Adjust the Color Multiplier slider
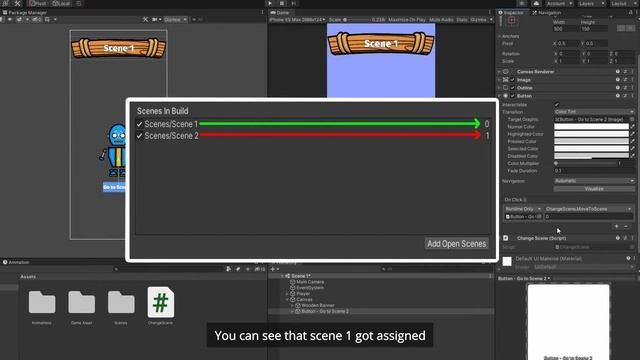Screen dimensions: 640x360 click(585, 163)
